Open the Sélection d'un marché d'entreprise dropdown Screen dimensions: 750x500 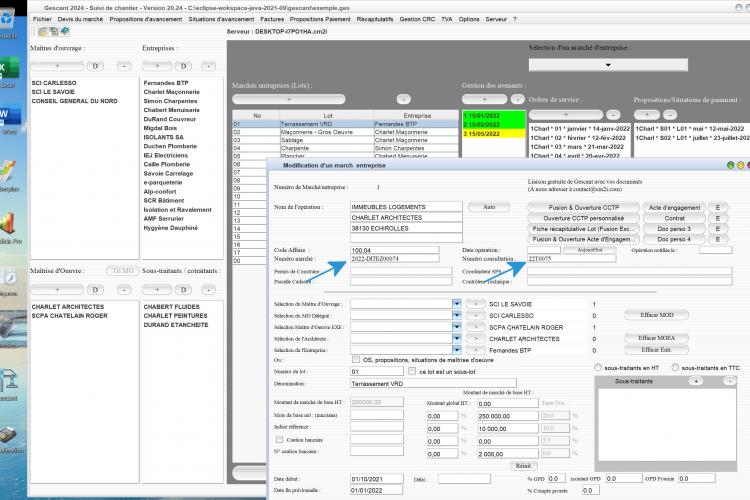[x=608, y=65]
